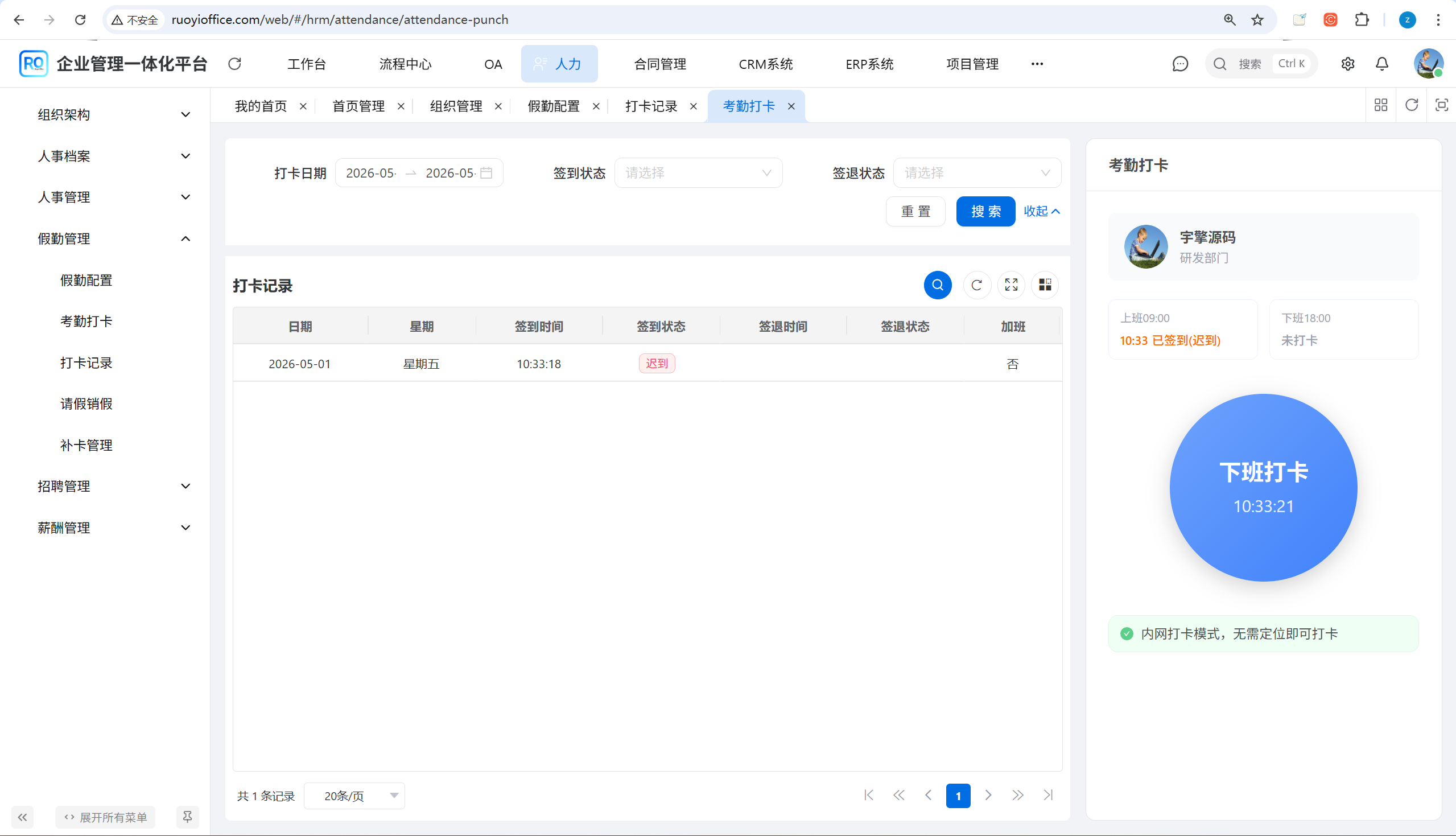This screenshot has height=836, width=1456.
Task: Collapse filters with 收起 link
Action: click(1042, 211)
